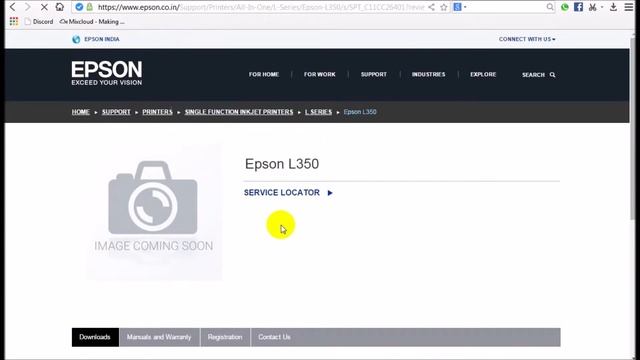Image resolution: width=640 pixels, height=360 pixels.
Task: Go back with the browser back arrow
Action: [x=13, y=7]
